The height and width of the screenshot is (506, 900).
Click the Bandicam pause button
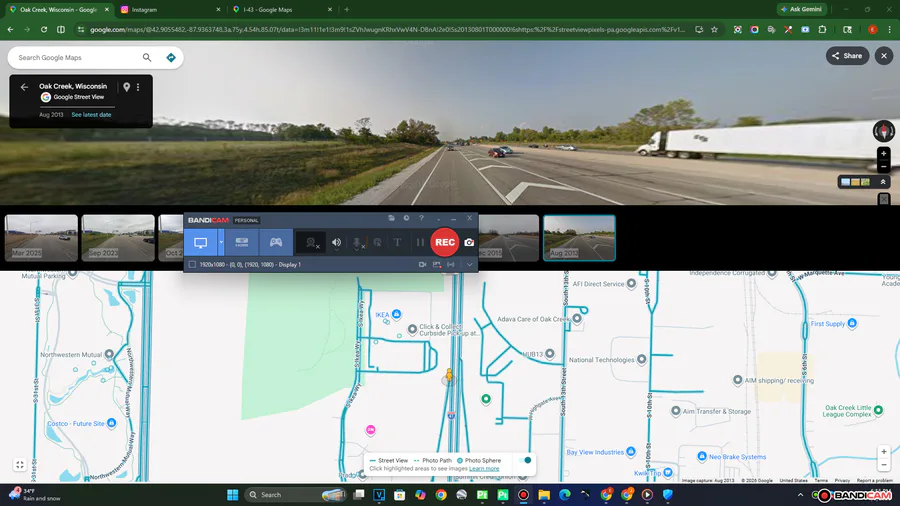tap(420, 243)
